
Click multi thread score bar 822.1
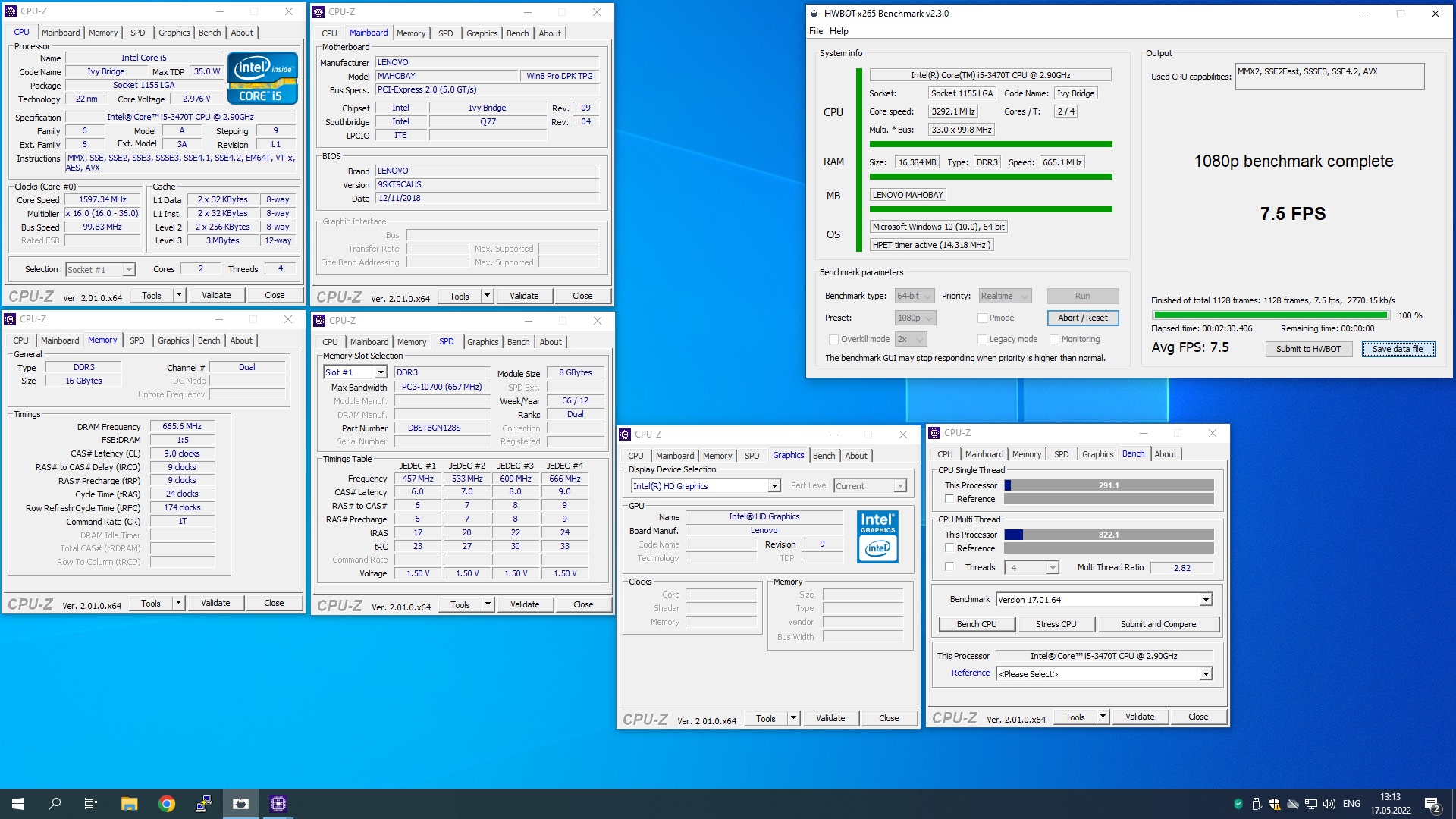pos(1109,535)
